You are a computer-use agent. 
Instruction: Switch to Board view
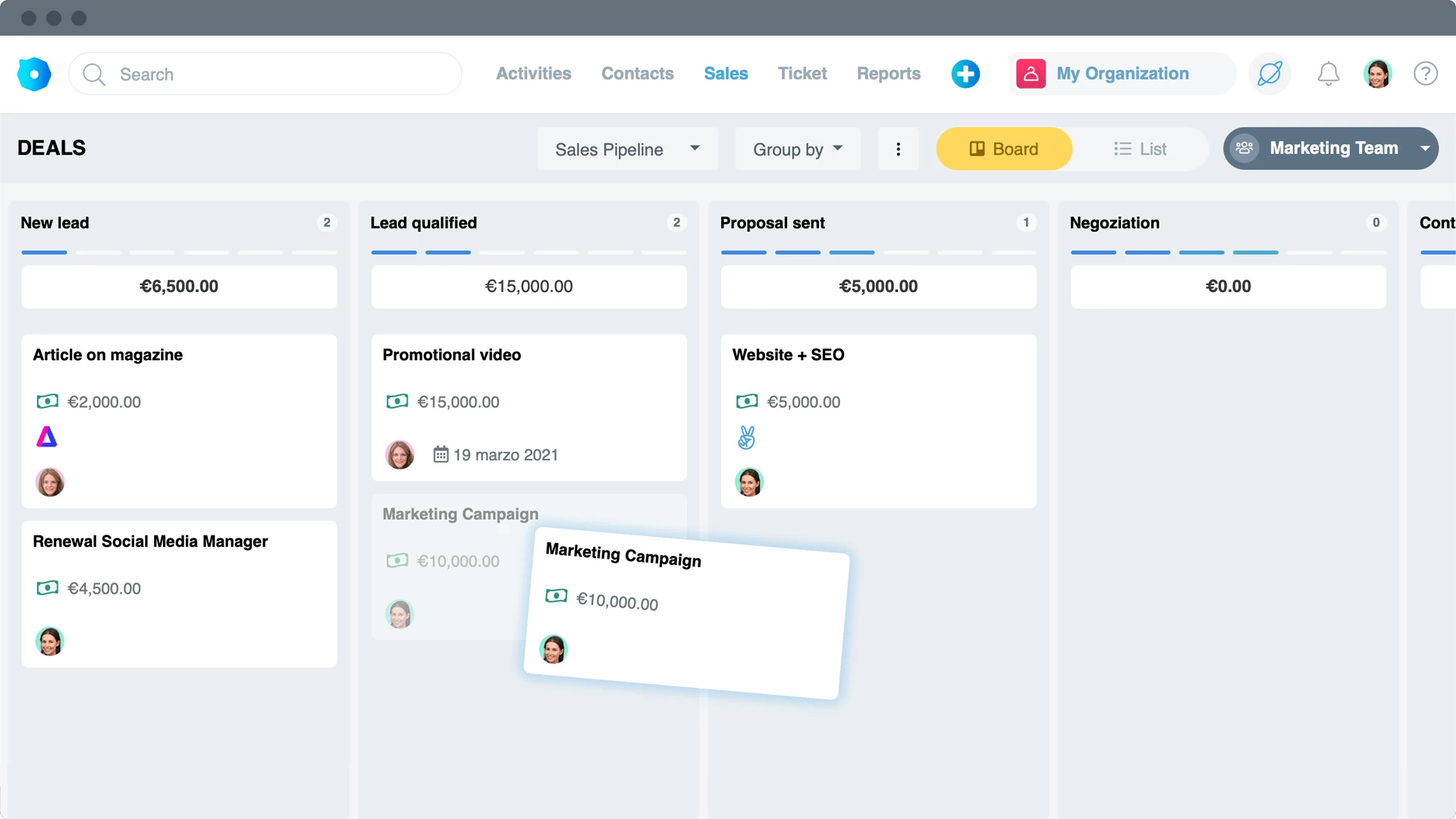(1003, 149)
